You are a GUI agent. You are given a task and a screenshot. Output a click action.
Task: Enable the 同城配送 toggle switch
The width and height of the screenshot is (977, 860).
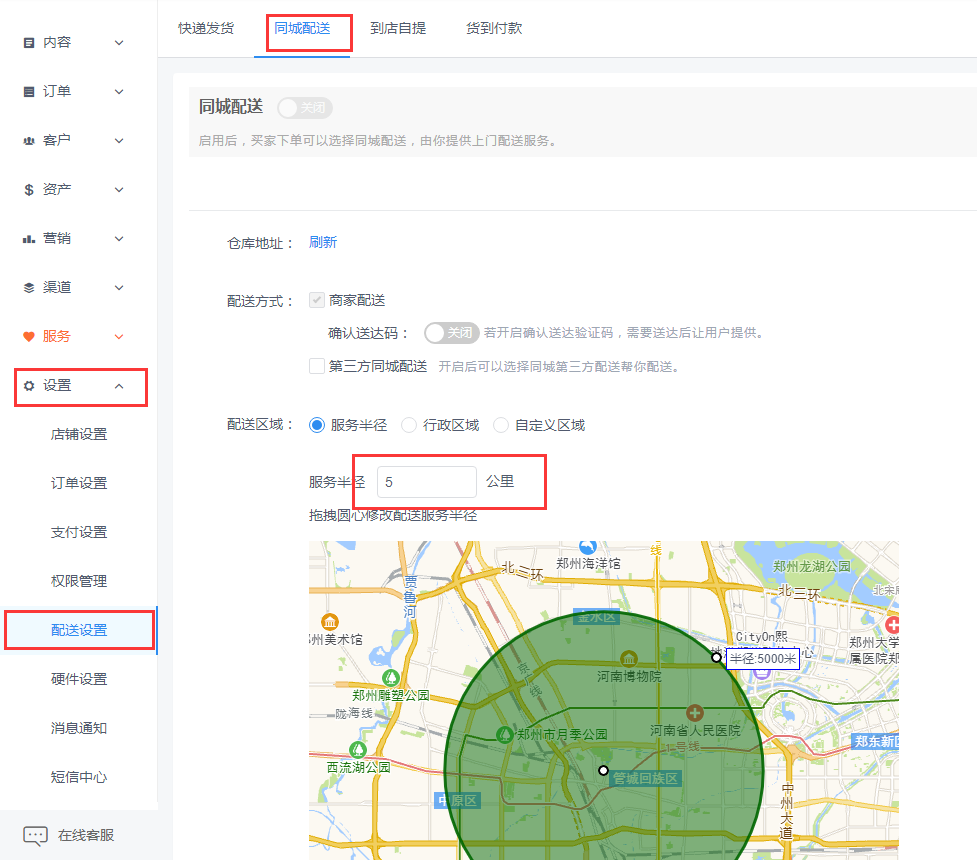pyautogui.click(x=304, y=108)
